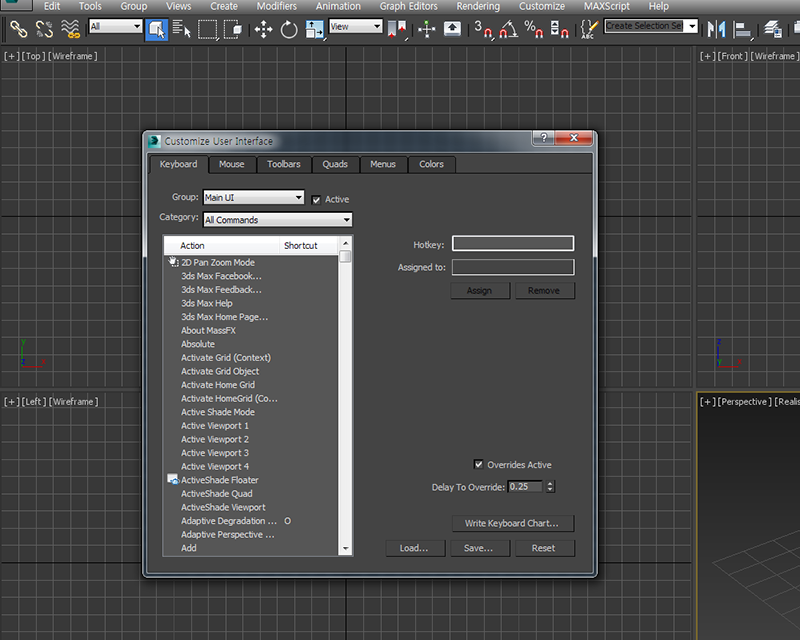Activate Select and Scale tool

pos(314,29)
